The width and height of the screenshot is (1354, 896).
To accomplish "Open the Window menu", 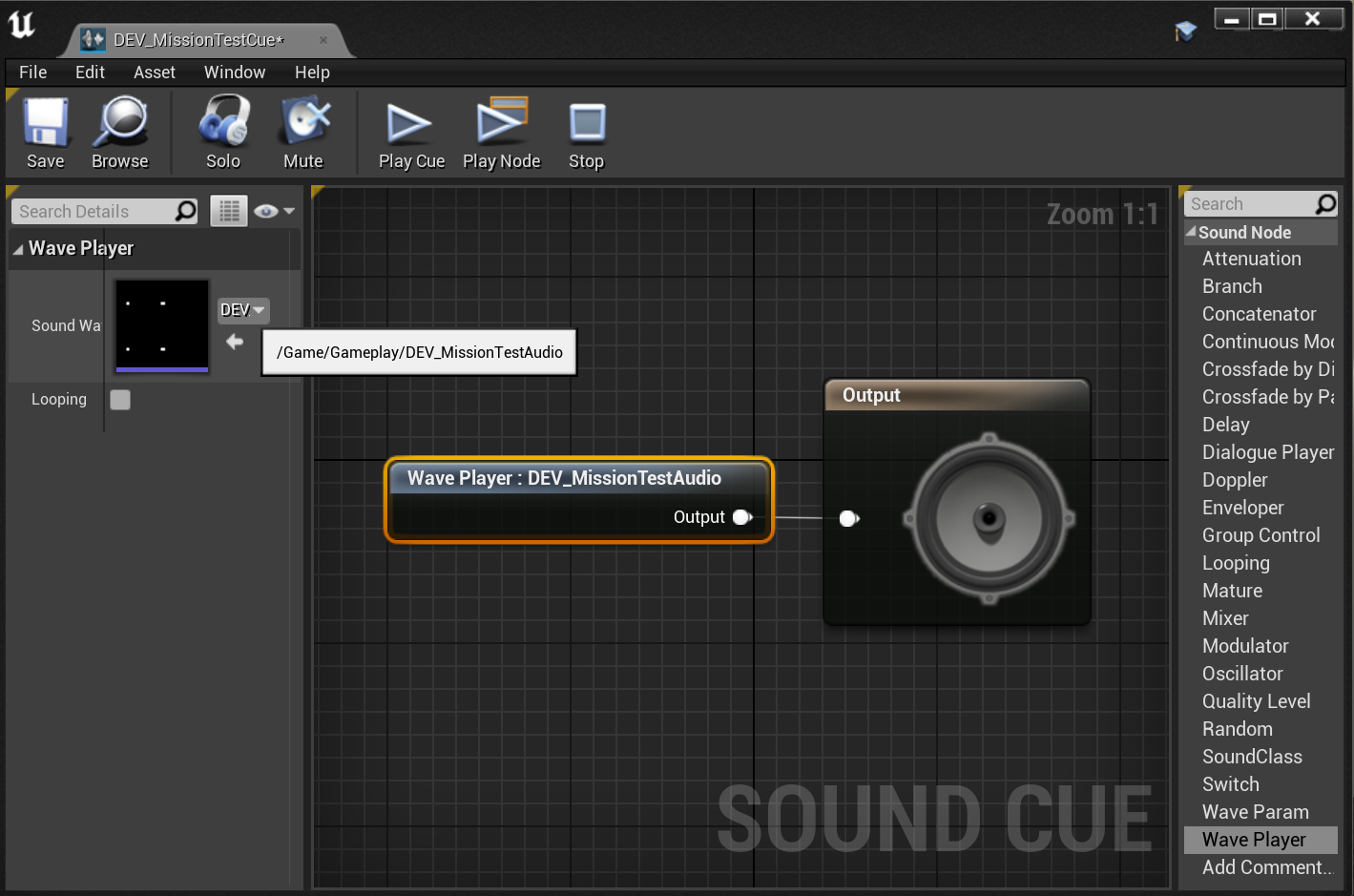I will coord(235,72).
